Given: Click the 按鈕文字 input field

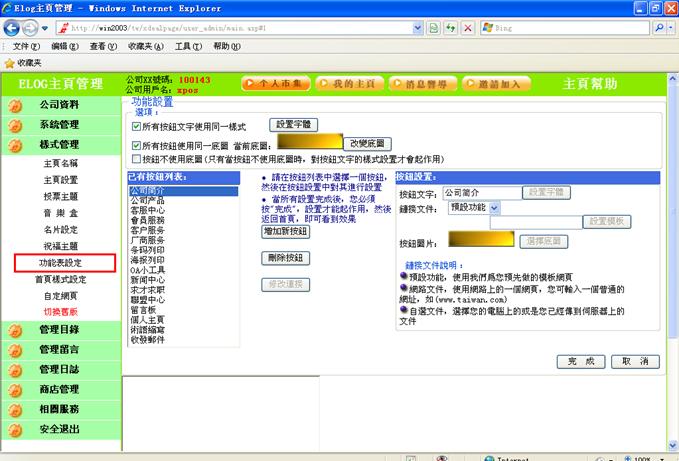Looking at the screenshot, I should pyautogui.click(x=482, y=192).
